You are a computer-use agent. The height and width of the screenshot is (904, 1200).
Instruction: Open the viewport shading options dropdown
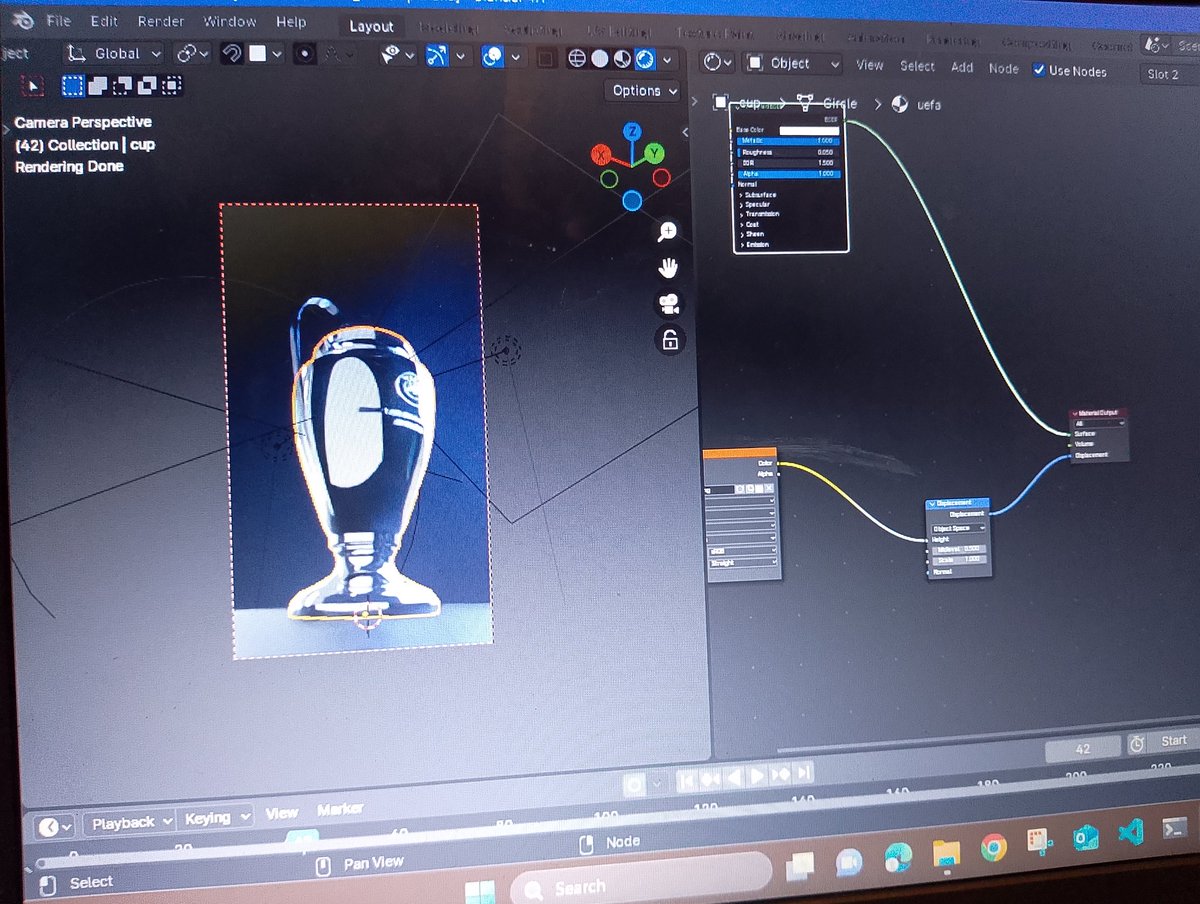[x=667, y=61]
